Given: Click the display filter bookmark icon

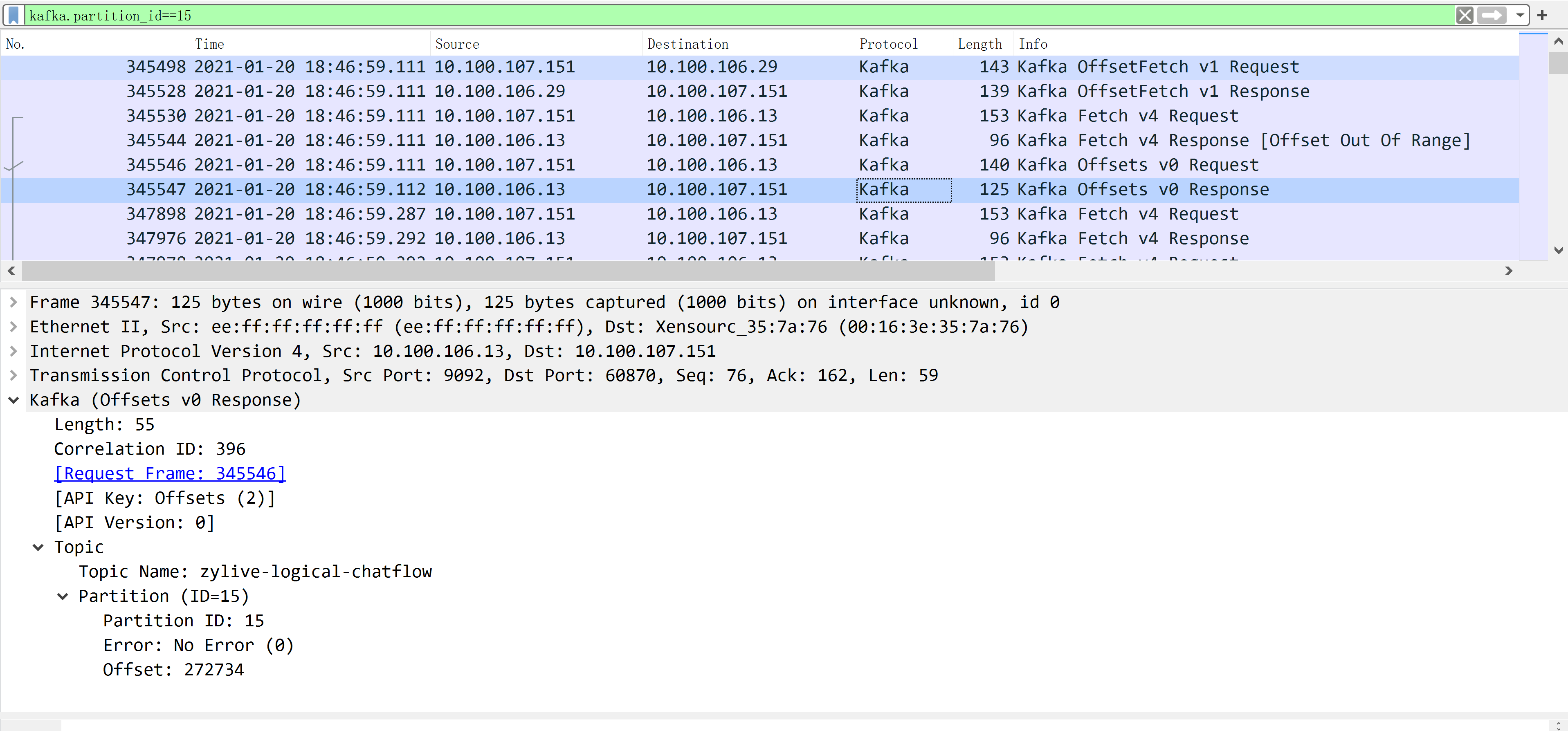Looking at the screenshot, I should point(13,15).
